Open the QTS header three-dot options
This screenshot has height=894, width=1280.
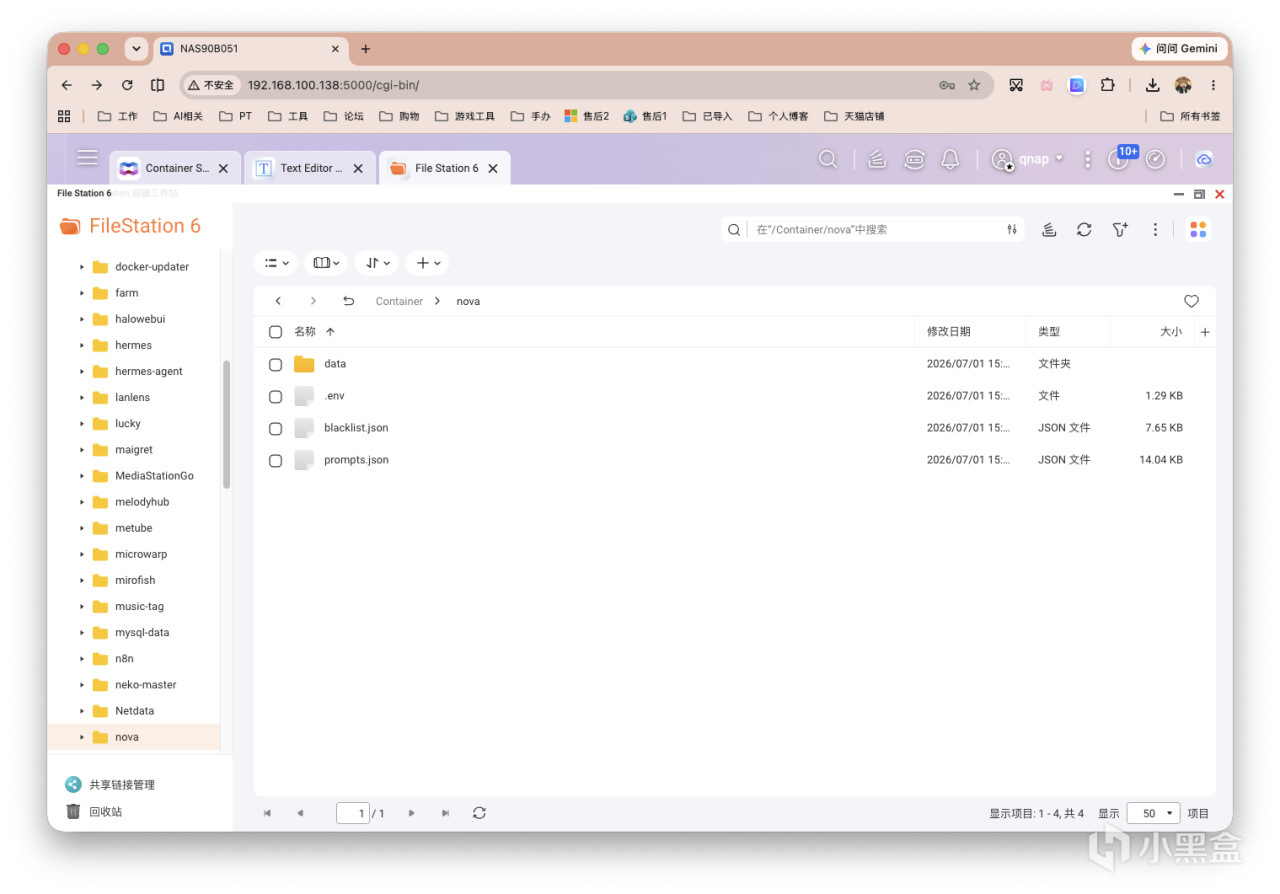(1087, 159)
